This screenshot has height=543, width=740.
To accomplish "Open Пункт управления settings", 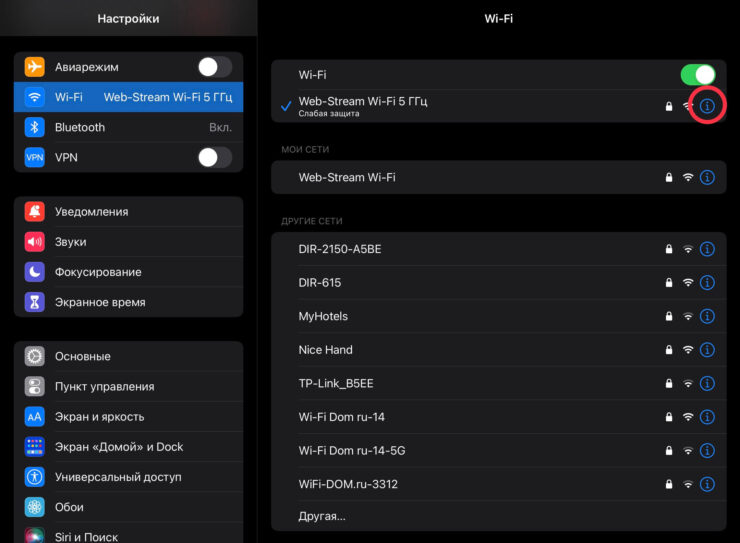I will point(128,387).
